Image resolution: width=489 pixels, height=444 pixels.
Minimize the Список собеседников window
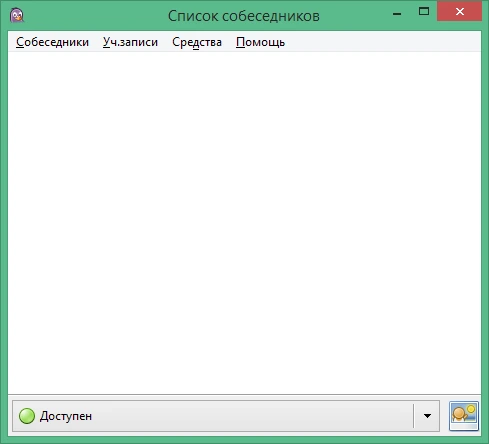click(397, 13)
